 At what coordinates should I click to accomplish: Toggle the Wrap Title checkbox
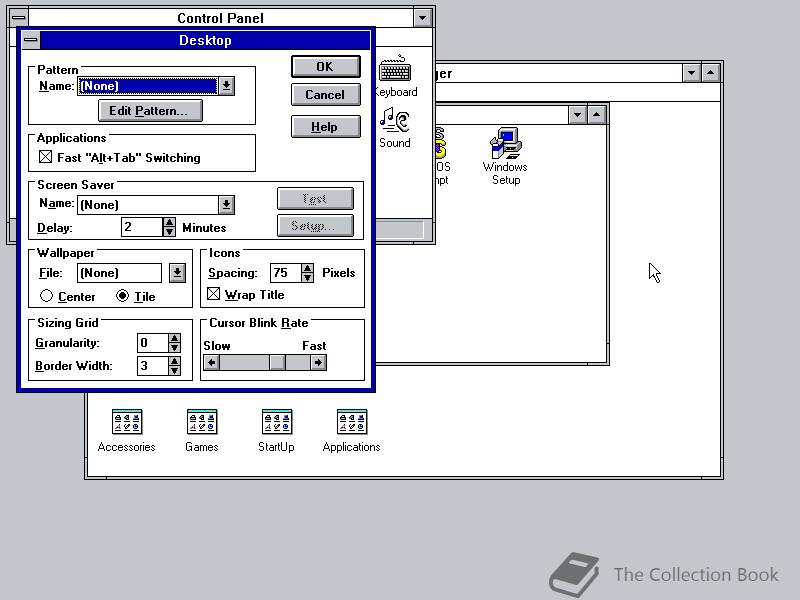(214, 294)
